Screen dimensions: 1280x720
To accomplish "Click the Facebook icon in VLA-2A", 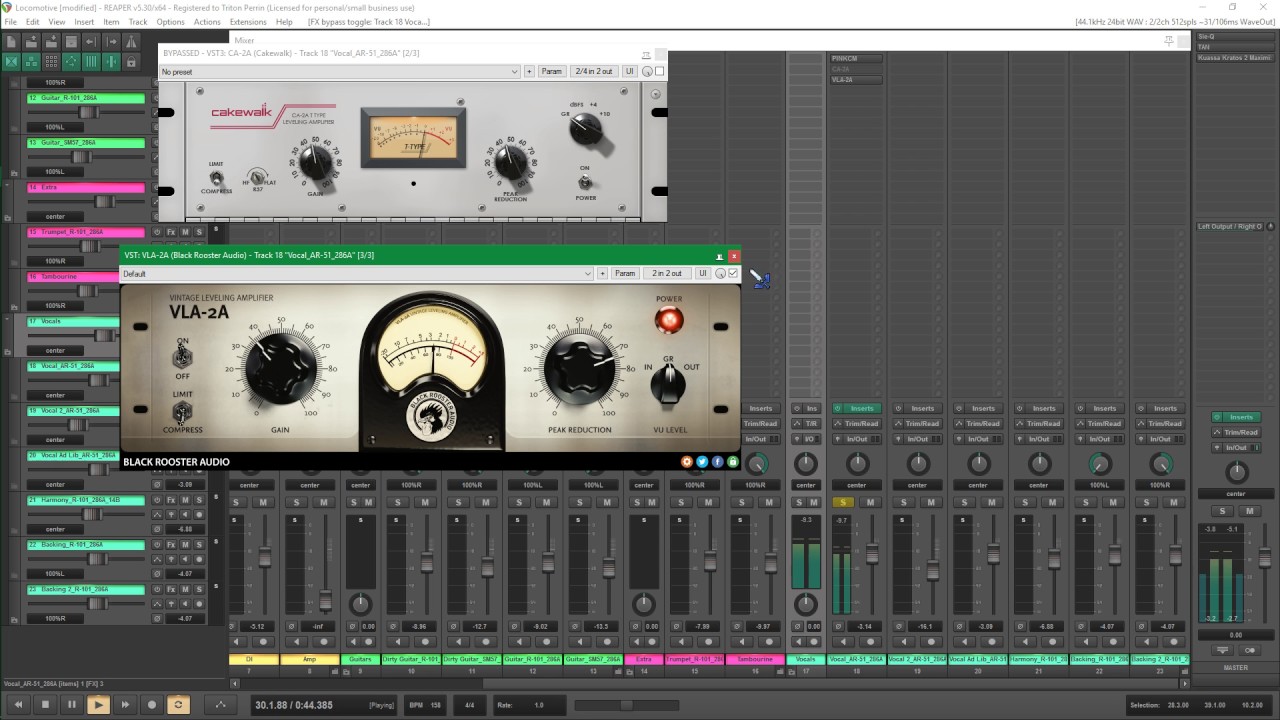I will tap(718, 462).
